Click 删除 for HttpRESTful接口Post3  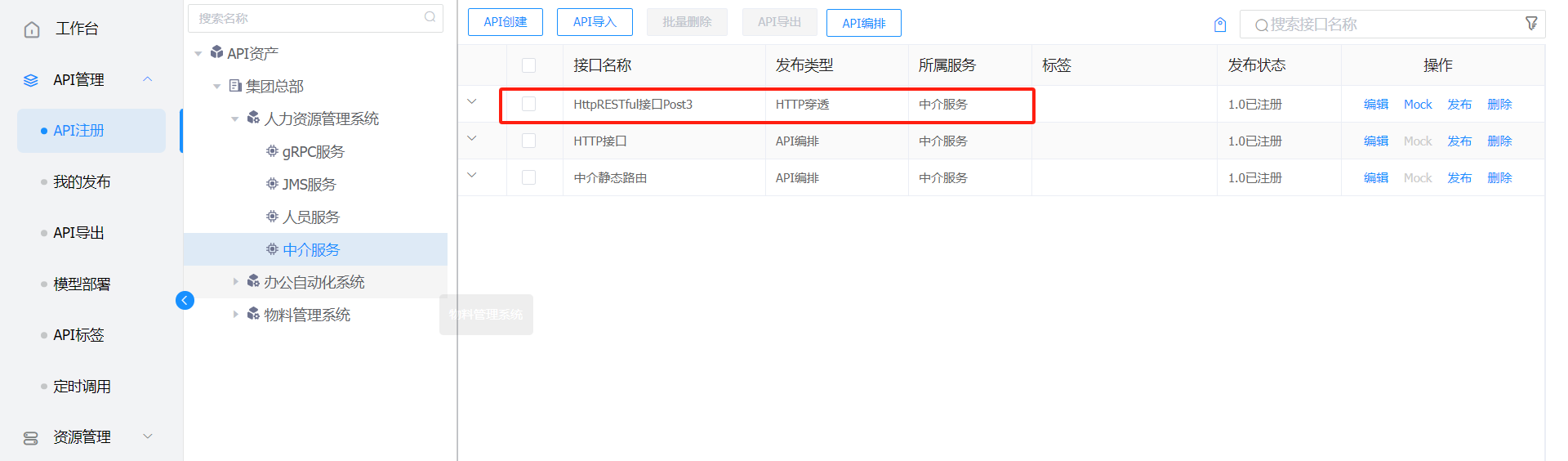1499,104
